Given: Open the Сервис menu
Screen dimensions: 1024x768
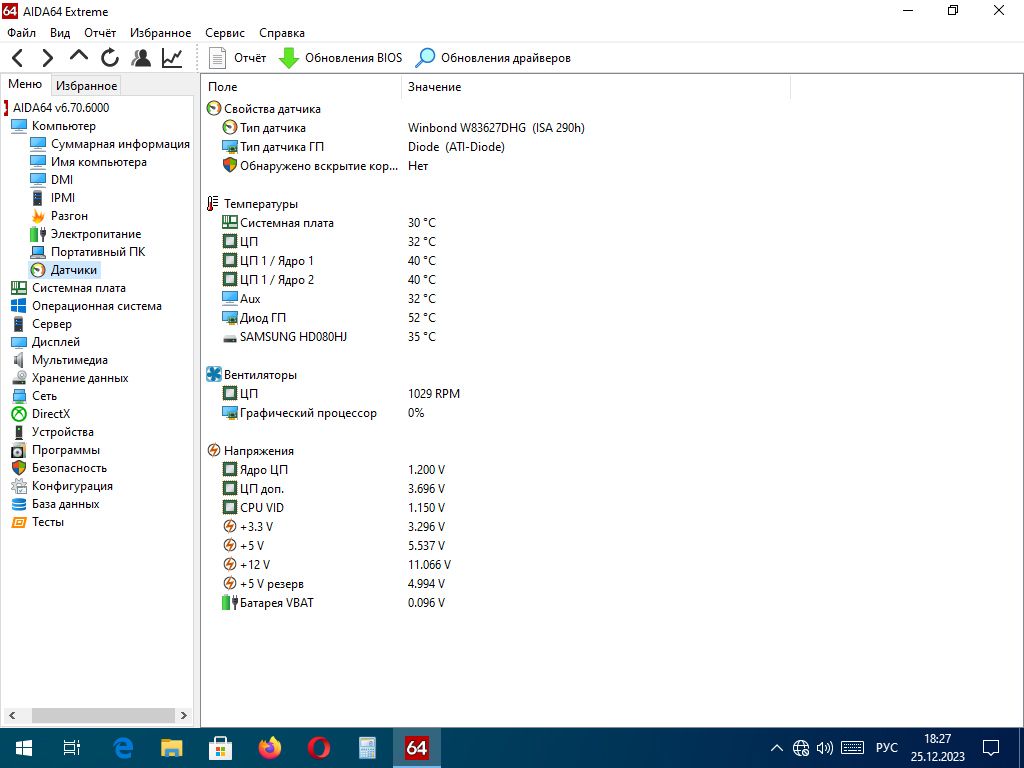Looking at the screenshot, I should click(225, 33).
